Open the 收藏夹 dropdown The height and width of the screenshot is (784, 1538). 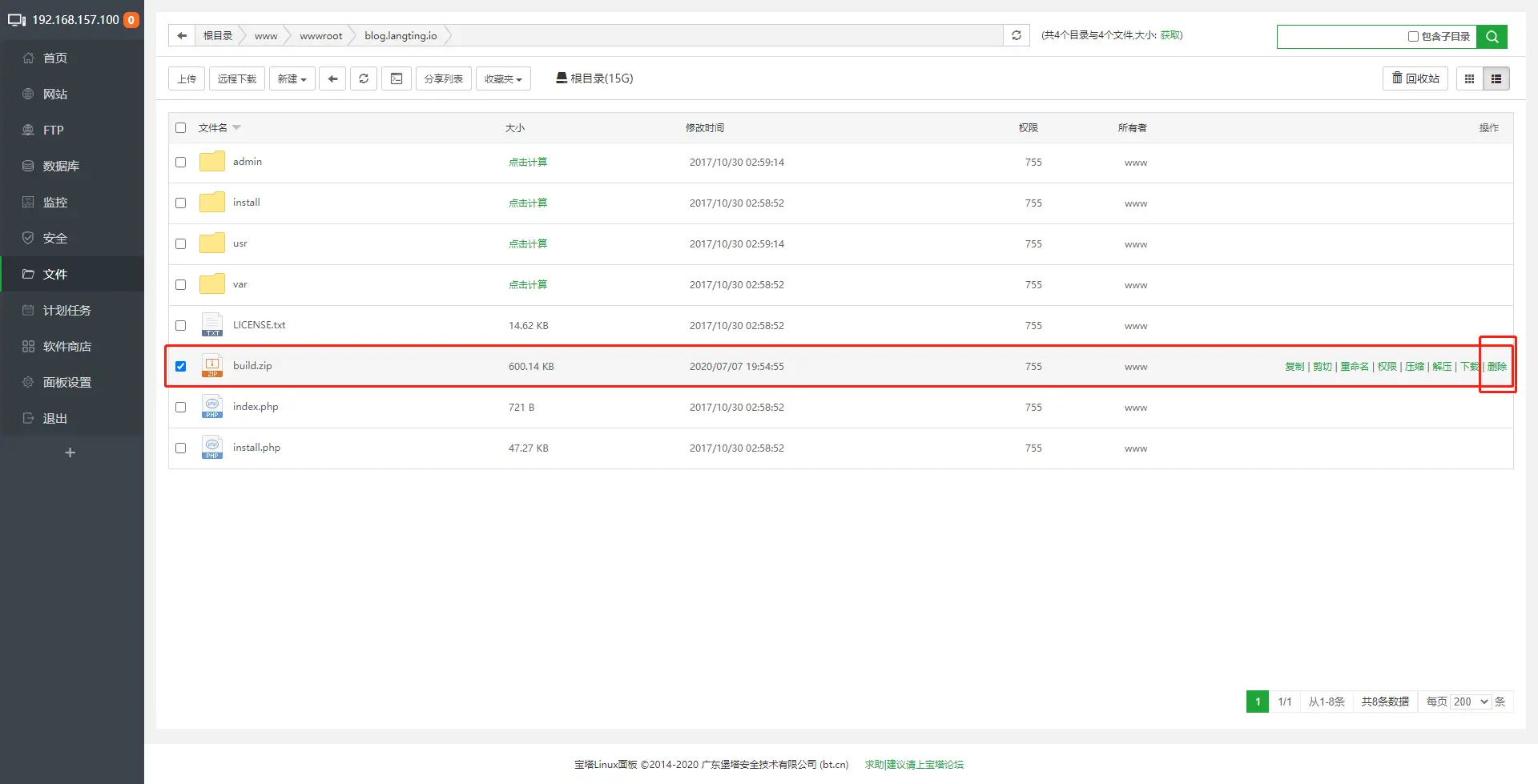(x=503, y=78)
